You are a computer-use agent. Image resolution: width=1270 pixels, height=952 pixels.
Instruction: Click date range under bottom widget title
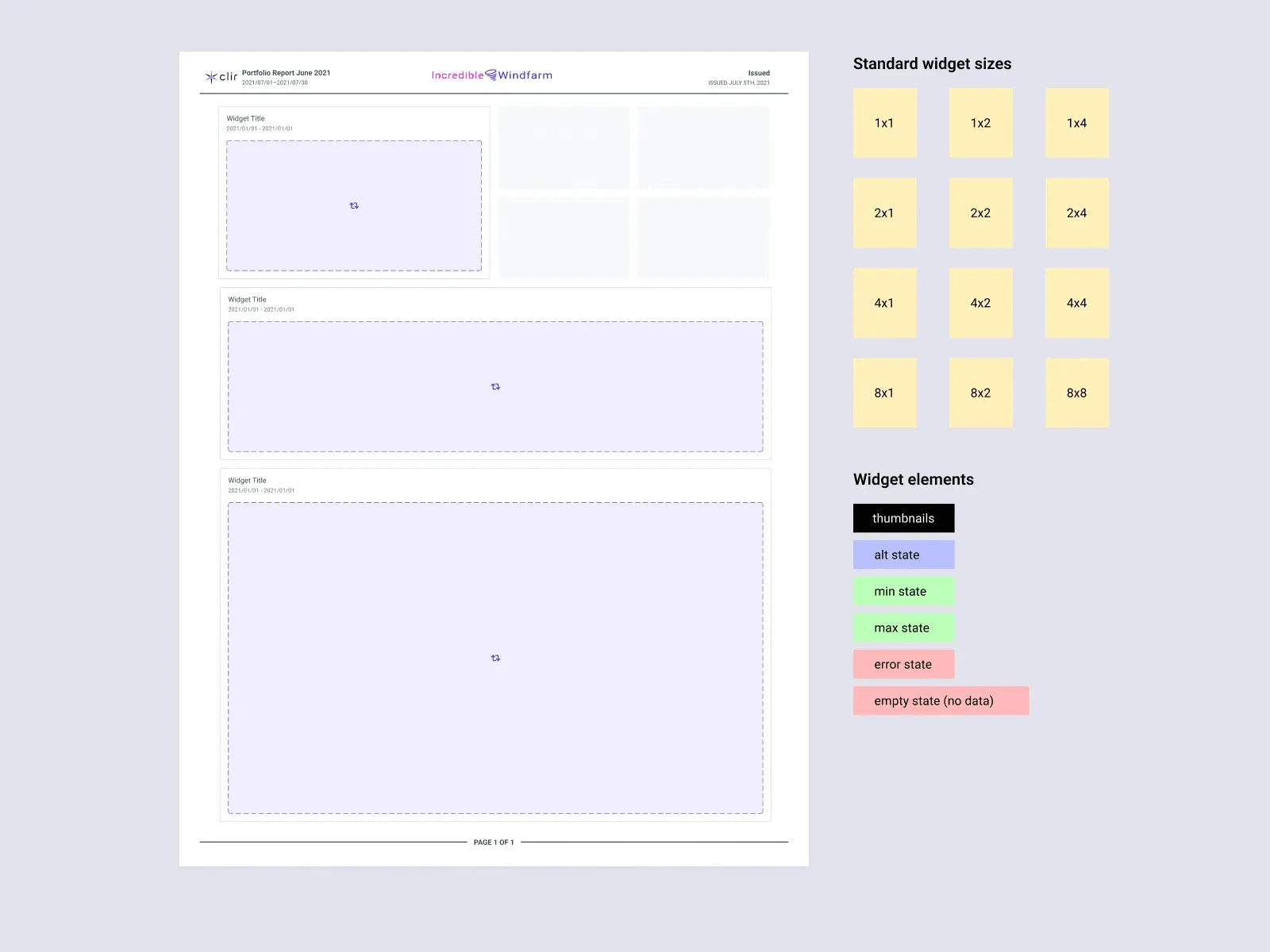click(x=261, y=490)
